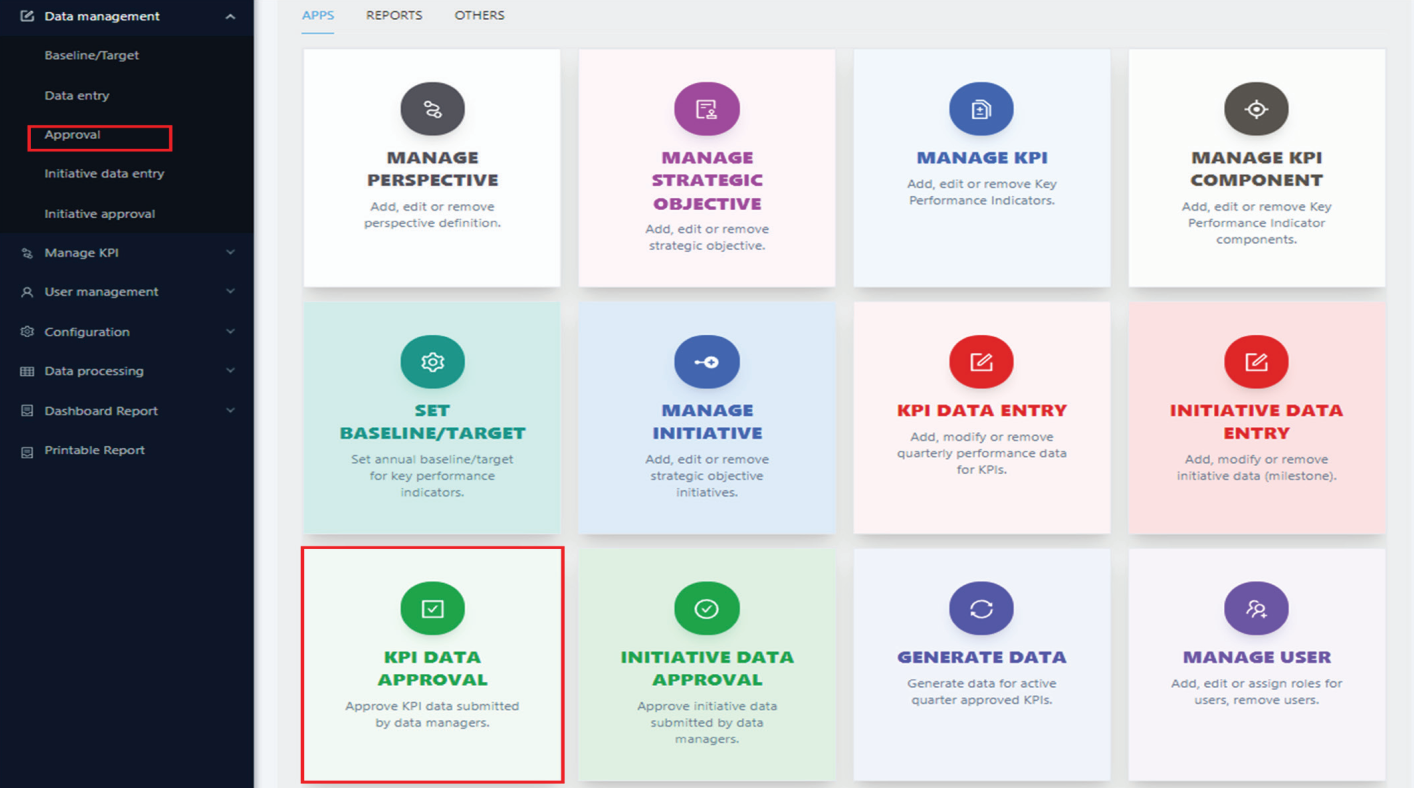
Task: Open Data entry in the sidebar
Action: click(x=77, y=95)
